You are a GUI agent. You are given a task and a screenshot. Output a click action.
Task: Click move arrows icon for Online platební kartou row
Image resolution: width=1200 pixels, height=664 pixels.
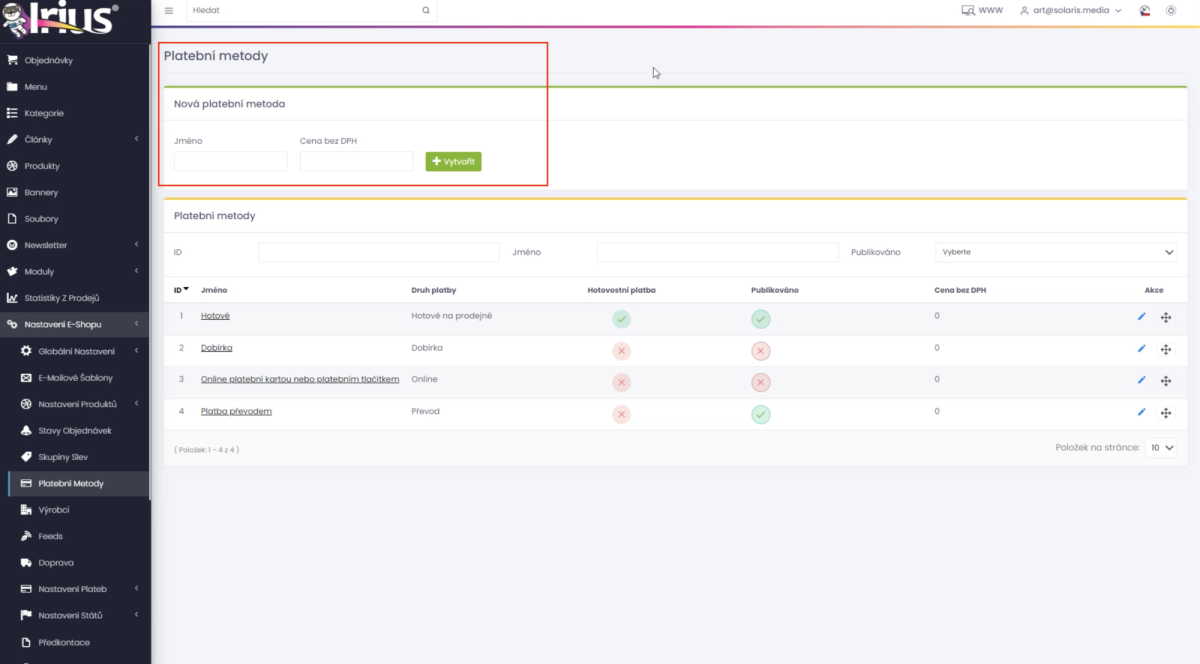tap(1166, 382)
